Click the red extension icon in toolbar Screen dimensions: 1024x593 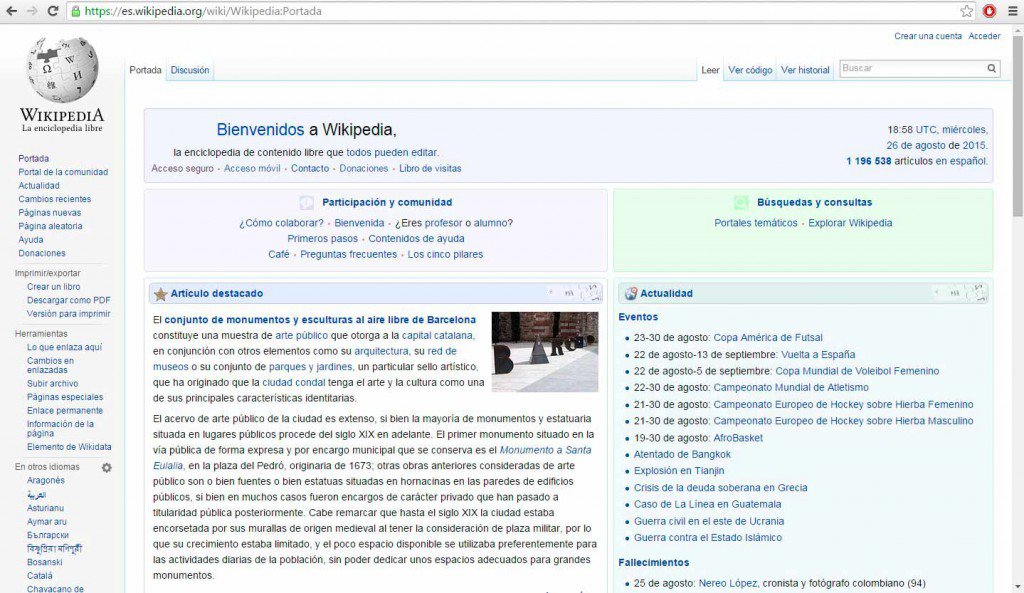pyautogui.click(x=989, y=11)
